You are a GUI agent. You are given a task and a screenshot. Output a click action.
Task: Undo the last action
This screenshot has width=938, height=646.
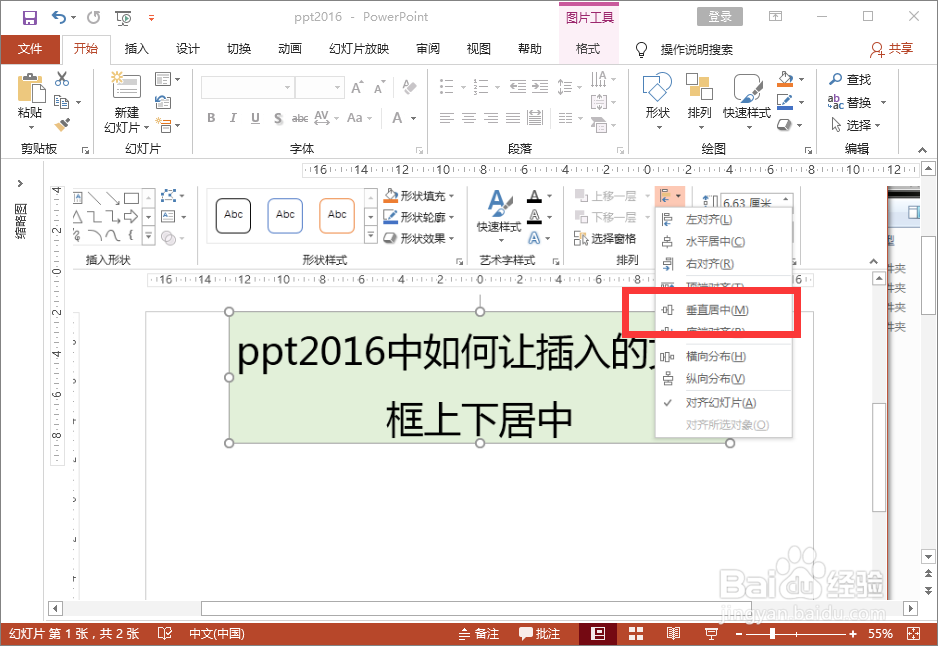59,17
